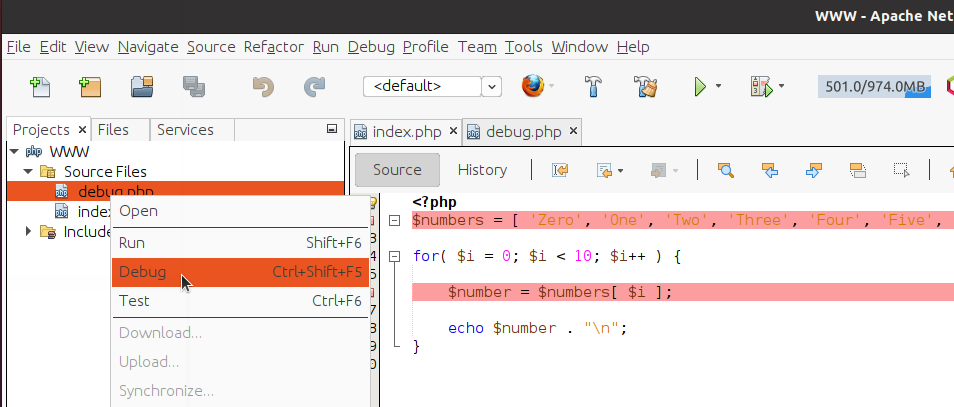Click the Debug Project toolbar icon
This screenshot has width=954, height=407.
[761, 86]
